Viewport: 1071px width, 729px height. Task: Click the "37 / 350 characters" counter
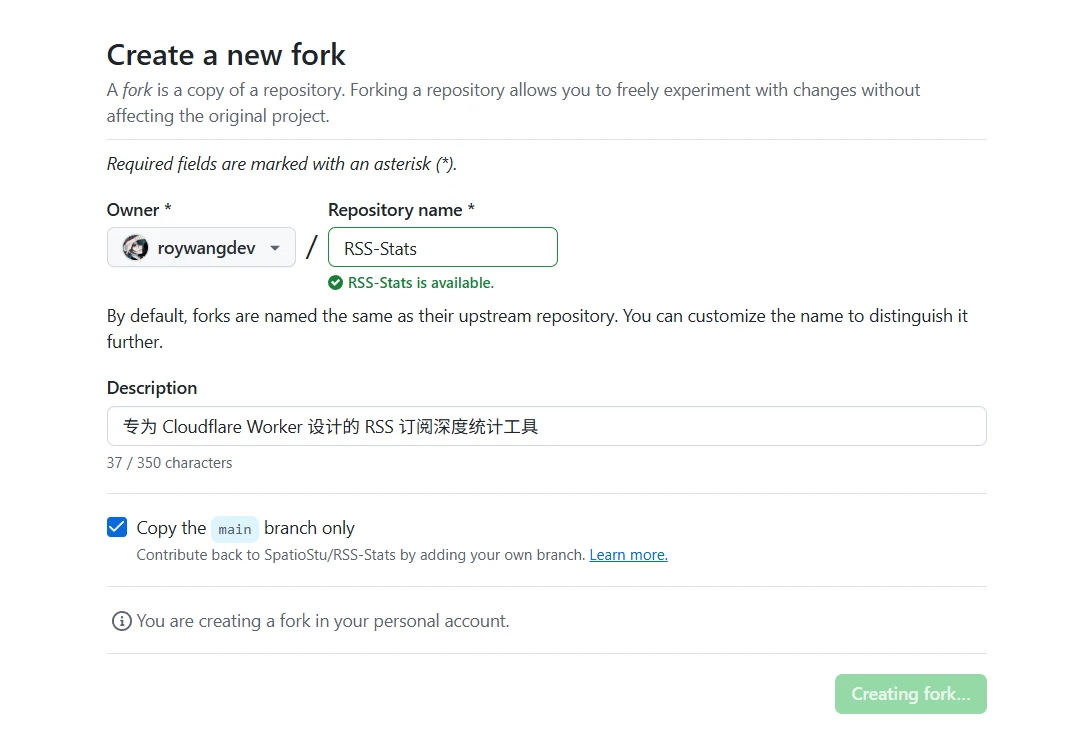click(x=170, y=463)
